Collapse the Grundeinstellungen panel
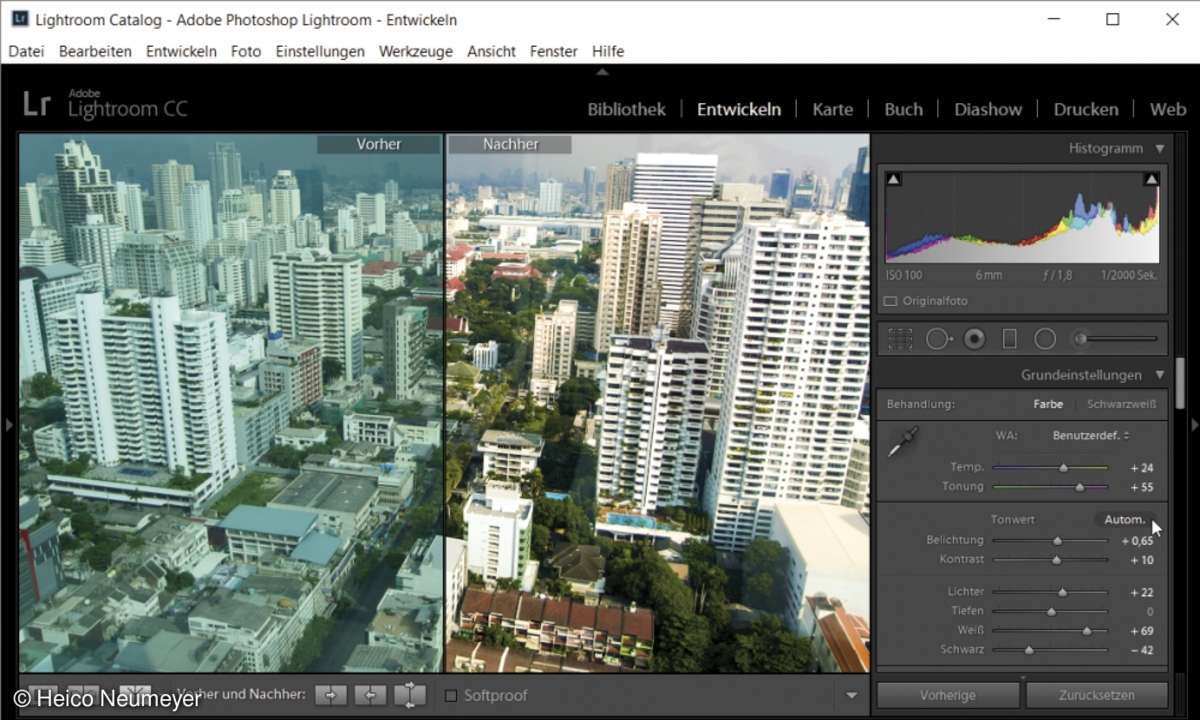 pyautogui.click(x=1160, y=375)
